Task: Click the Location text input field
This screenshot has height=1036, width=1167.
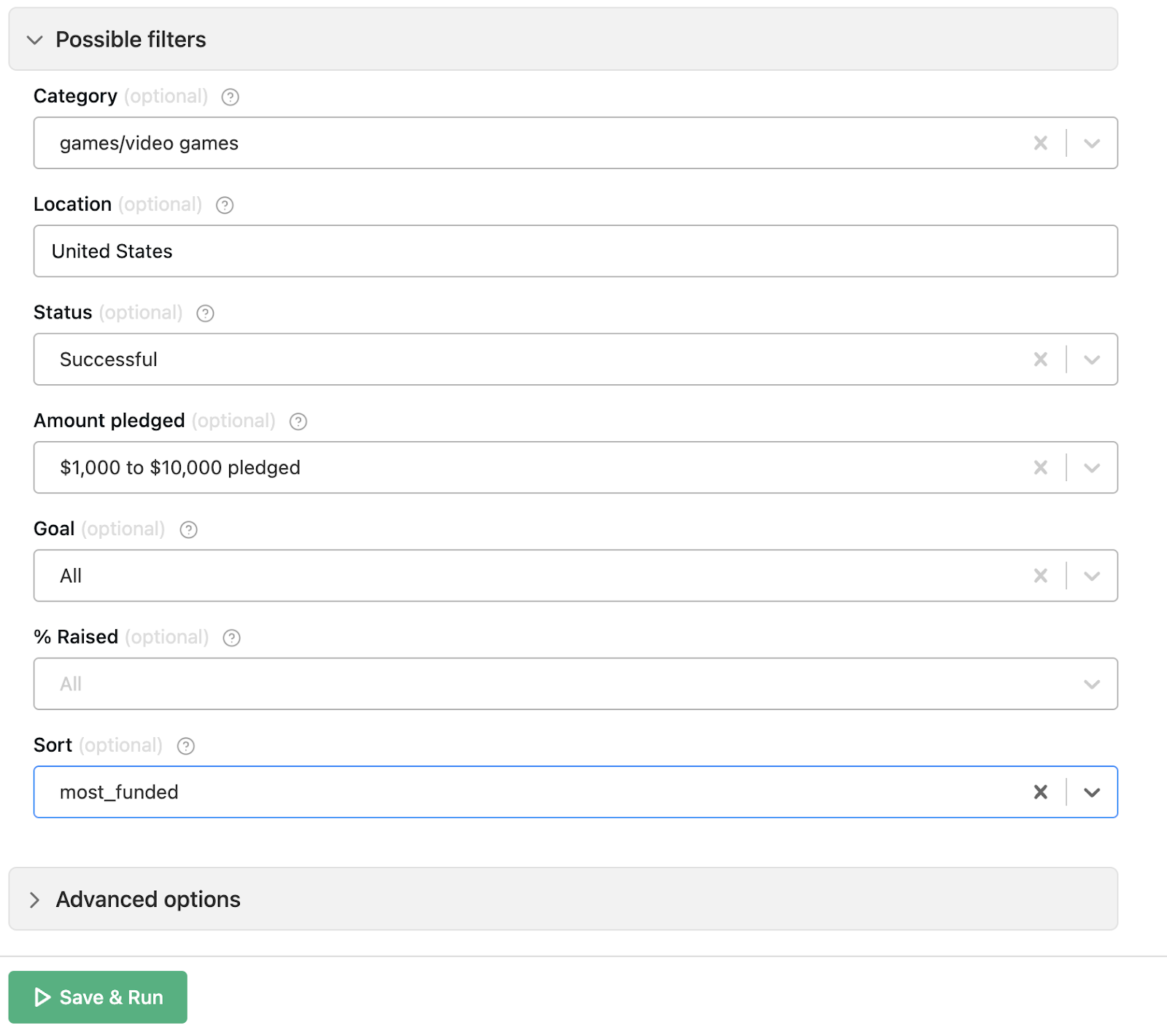Action: 575,252
